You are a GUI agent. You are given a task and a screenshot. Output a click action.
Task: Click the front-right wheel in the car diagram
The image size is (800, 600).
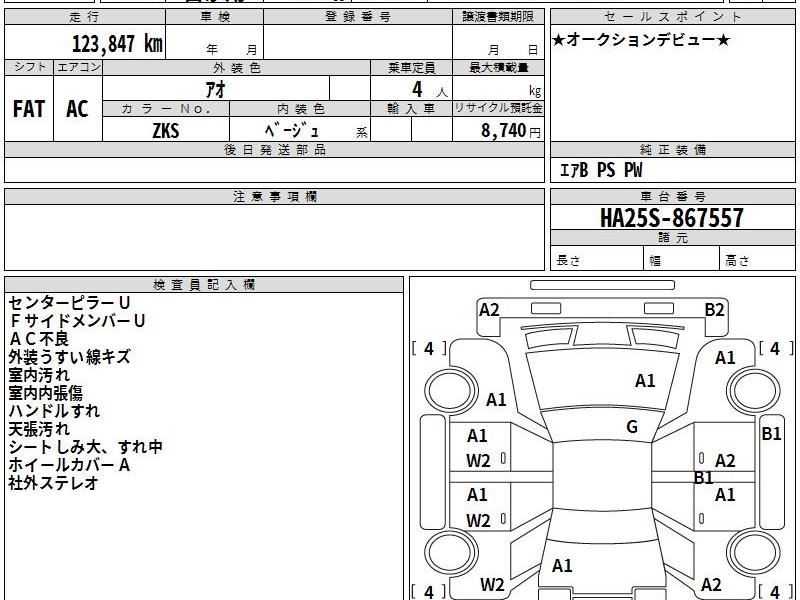[754, 391]
